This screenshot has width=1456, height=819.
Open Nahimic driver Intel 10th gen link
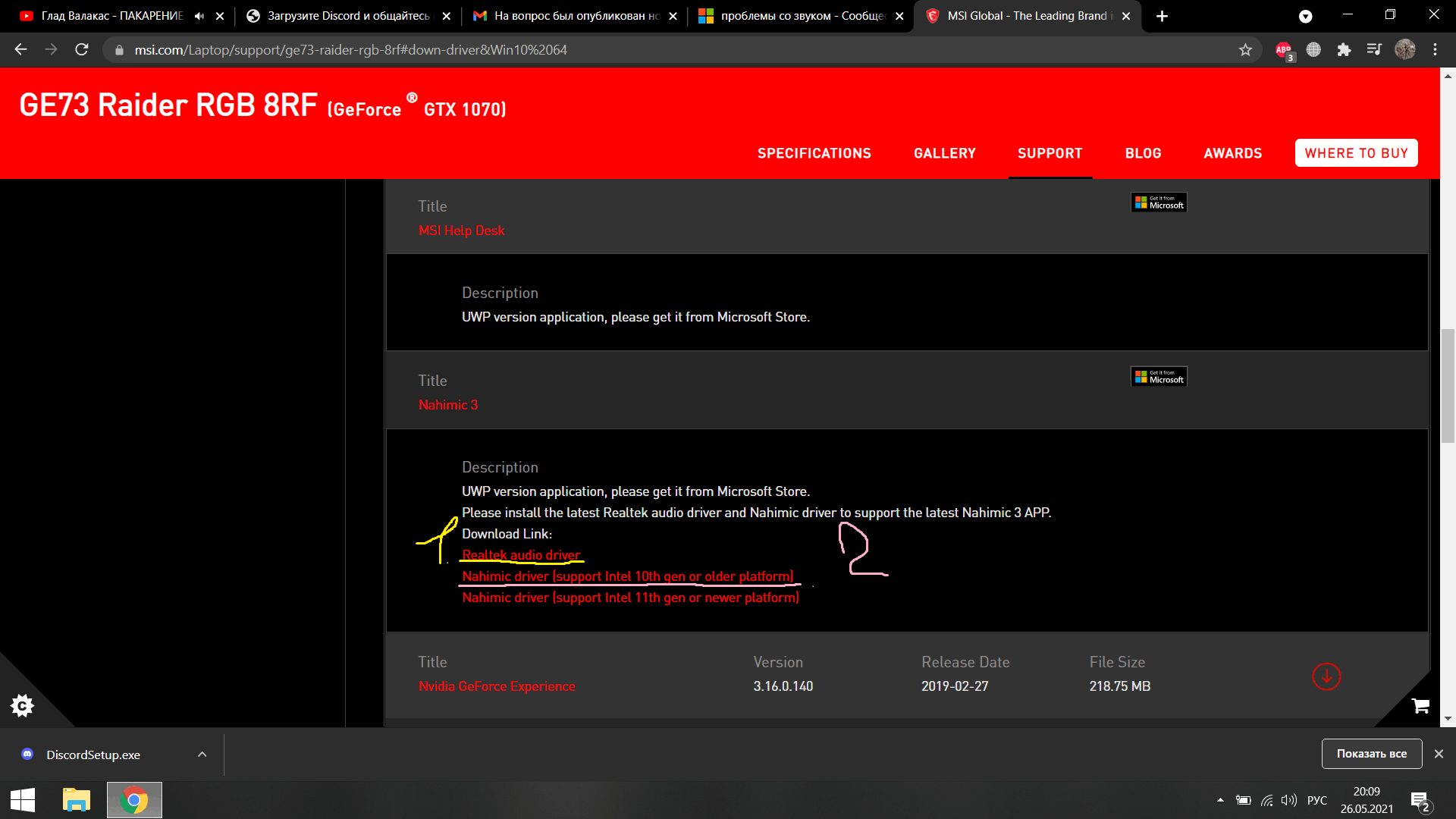pyautogui.click(x=628, y=576)
